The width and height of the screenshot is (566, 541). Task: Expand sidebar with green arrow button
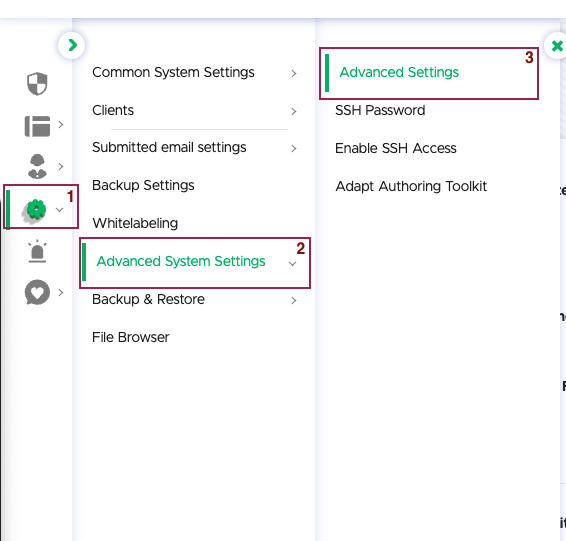72,45
